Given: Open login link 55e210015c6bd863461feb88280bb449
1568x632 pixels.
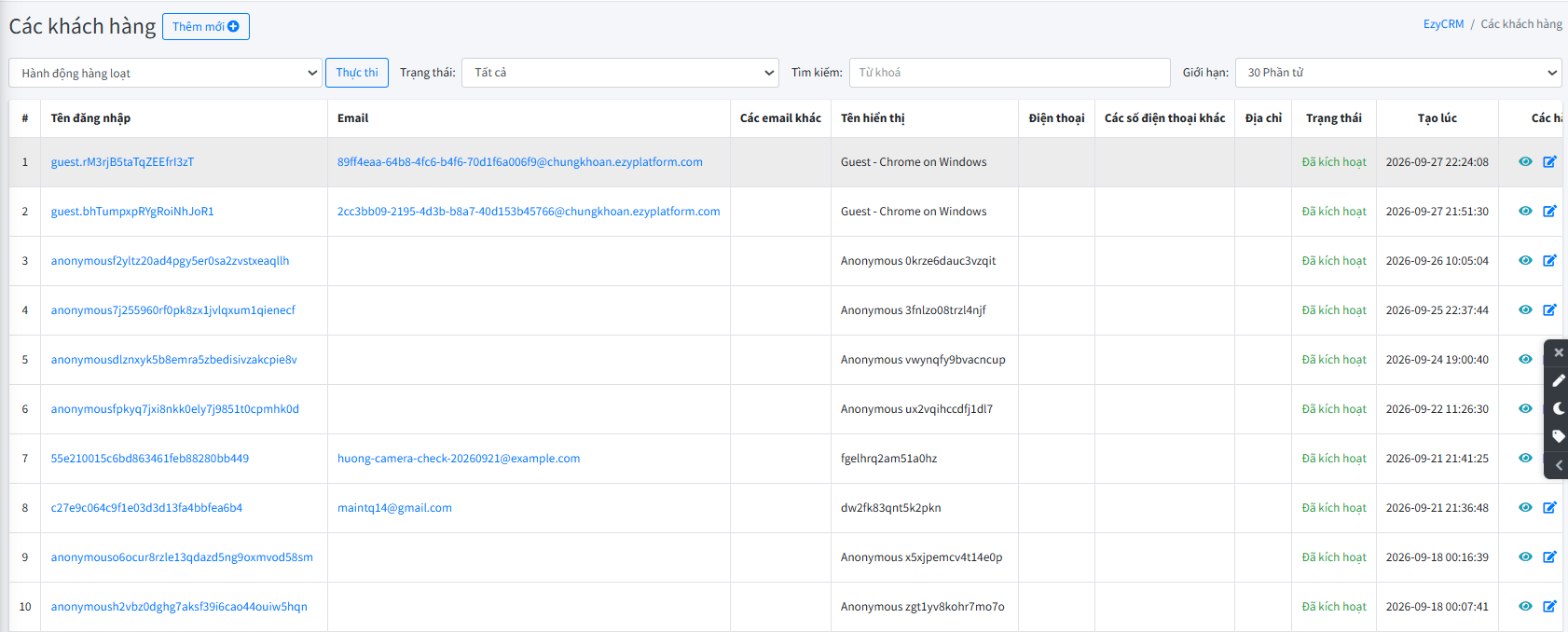Looking at the screenshot, I should 150,459.
